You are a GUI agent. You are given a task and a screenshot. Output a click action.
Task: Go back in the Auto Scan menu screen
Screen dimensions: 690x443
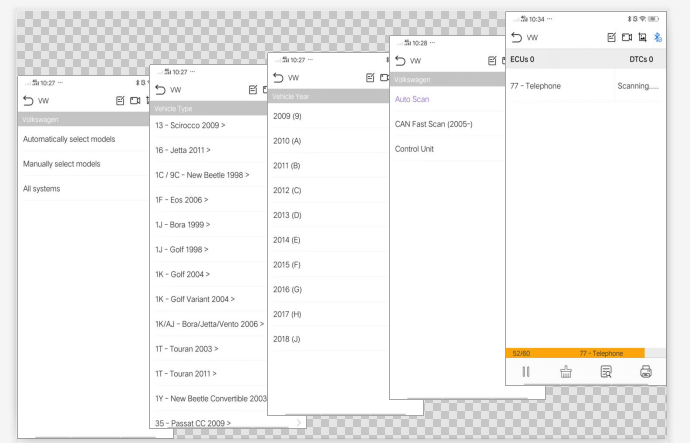tap(400, 61)
